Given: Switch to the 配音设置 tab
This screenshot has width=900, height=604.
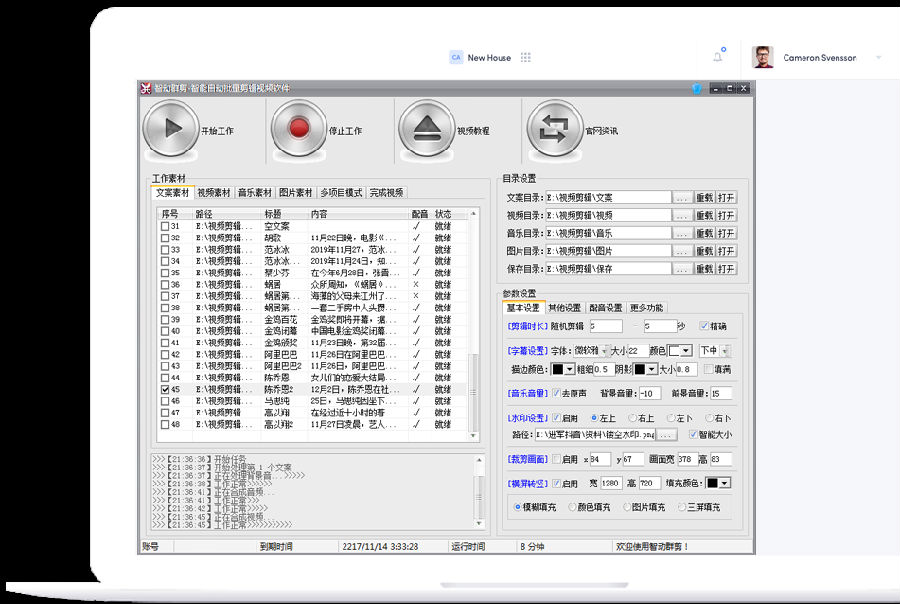Looking at the screenshot, I should click(606, 308).
